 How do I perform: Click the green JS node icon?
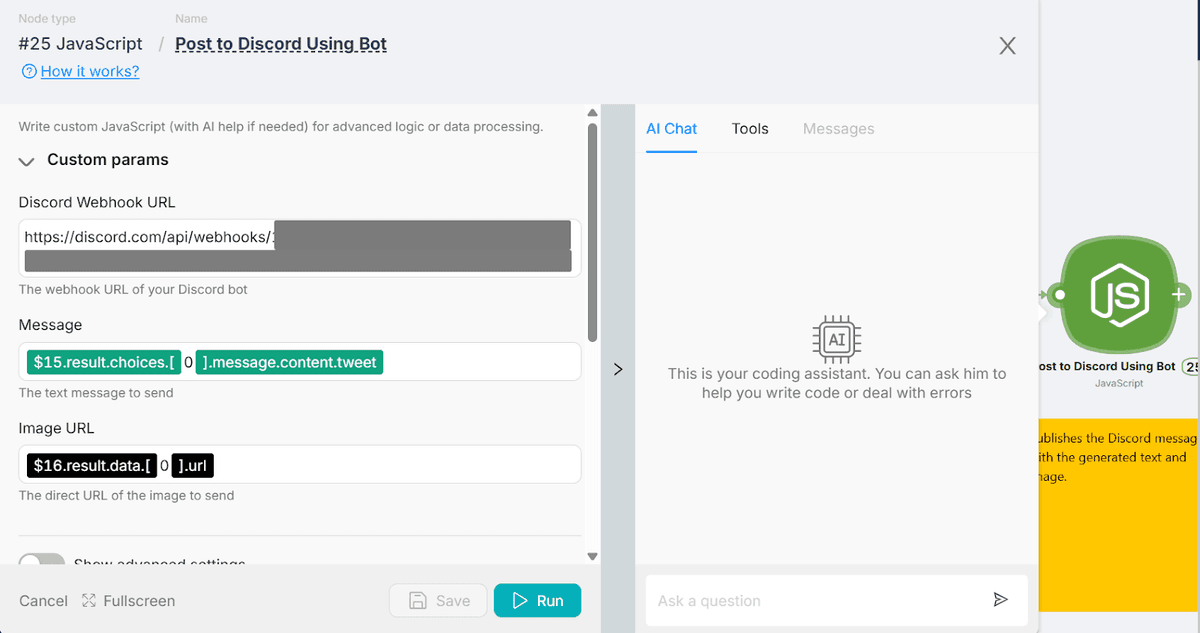coord(1117,295)
